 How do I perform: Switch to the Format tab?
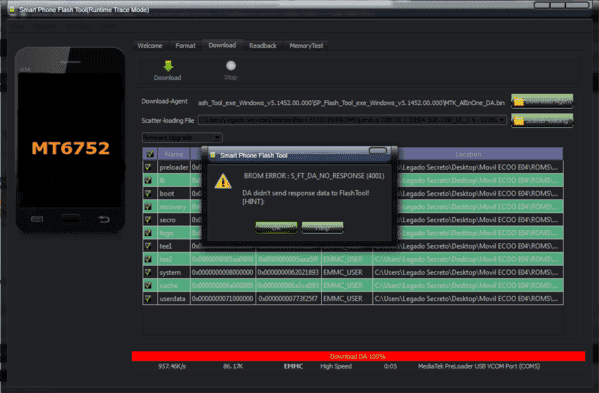tap(185, 46)
